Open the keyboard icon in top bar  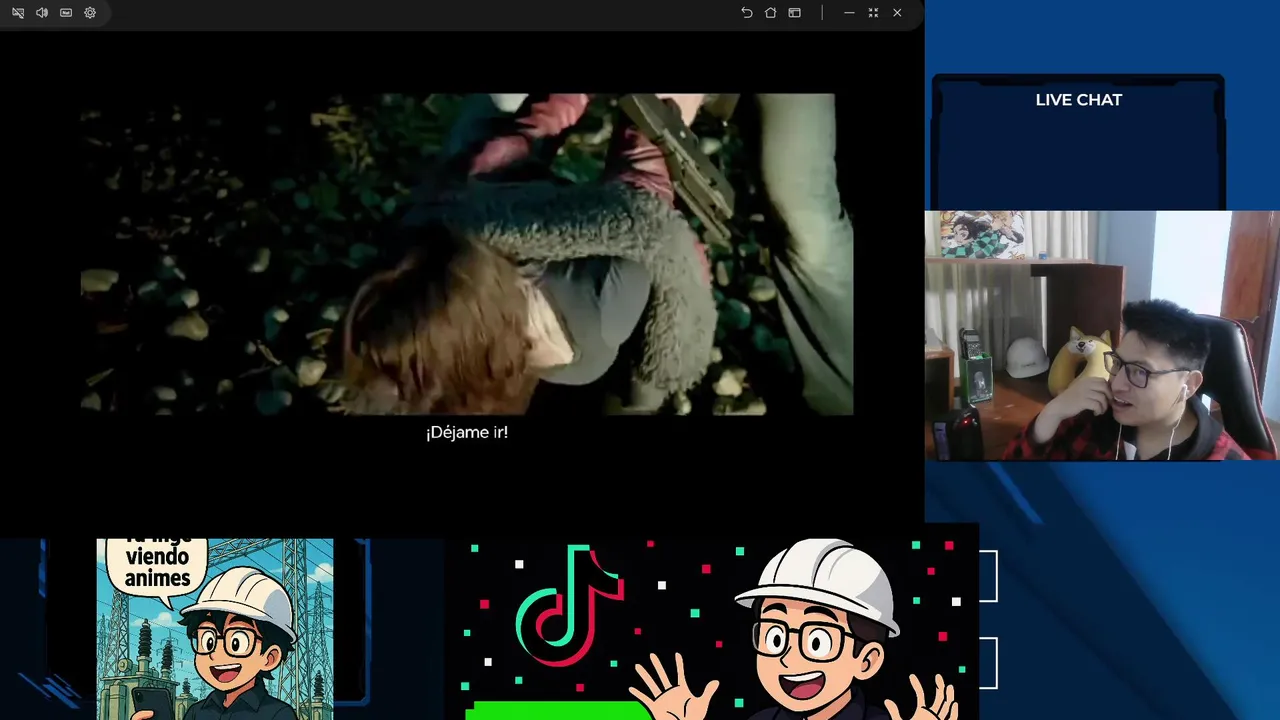click(66, 13)
